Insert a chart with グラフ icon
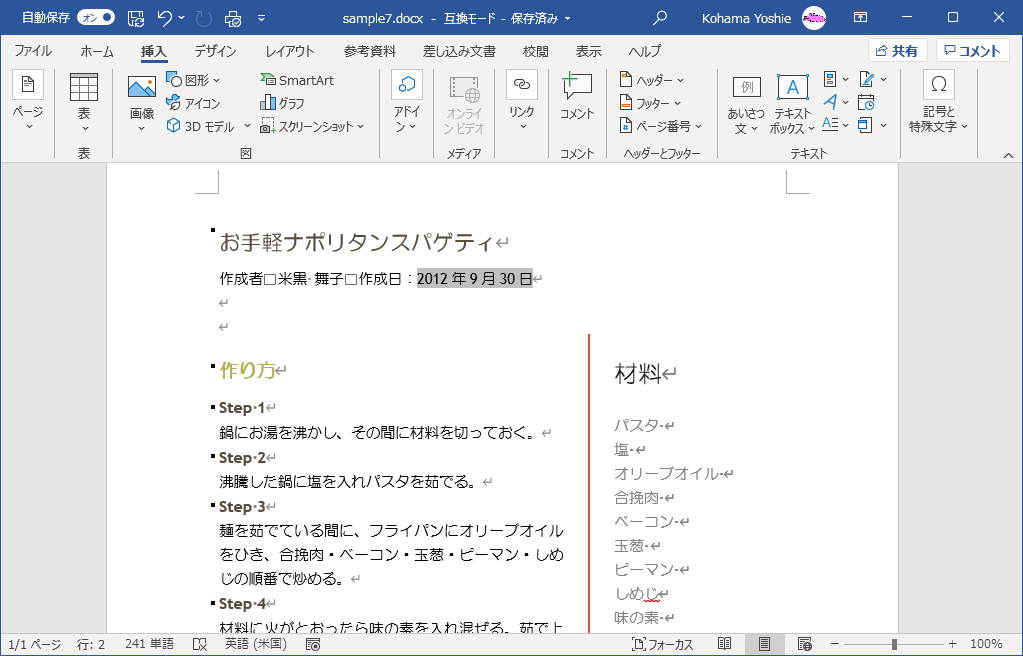Viewport: 1023px width, 656px height. (282, 103)
